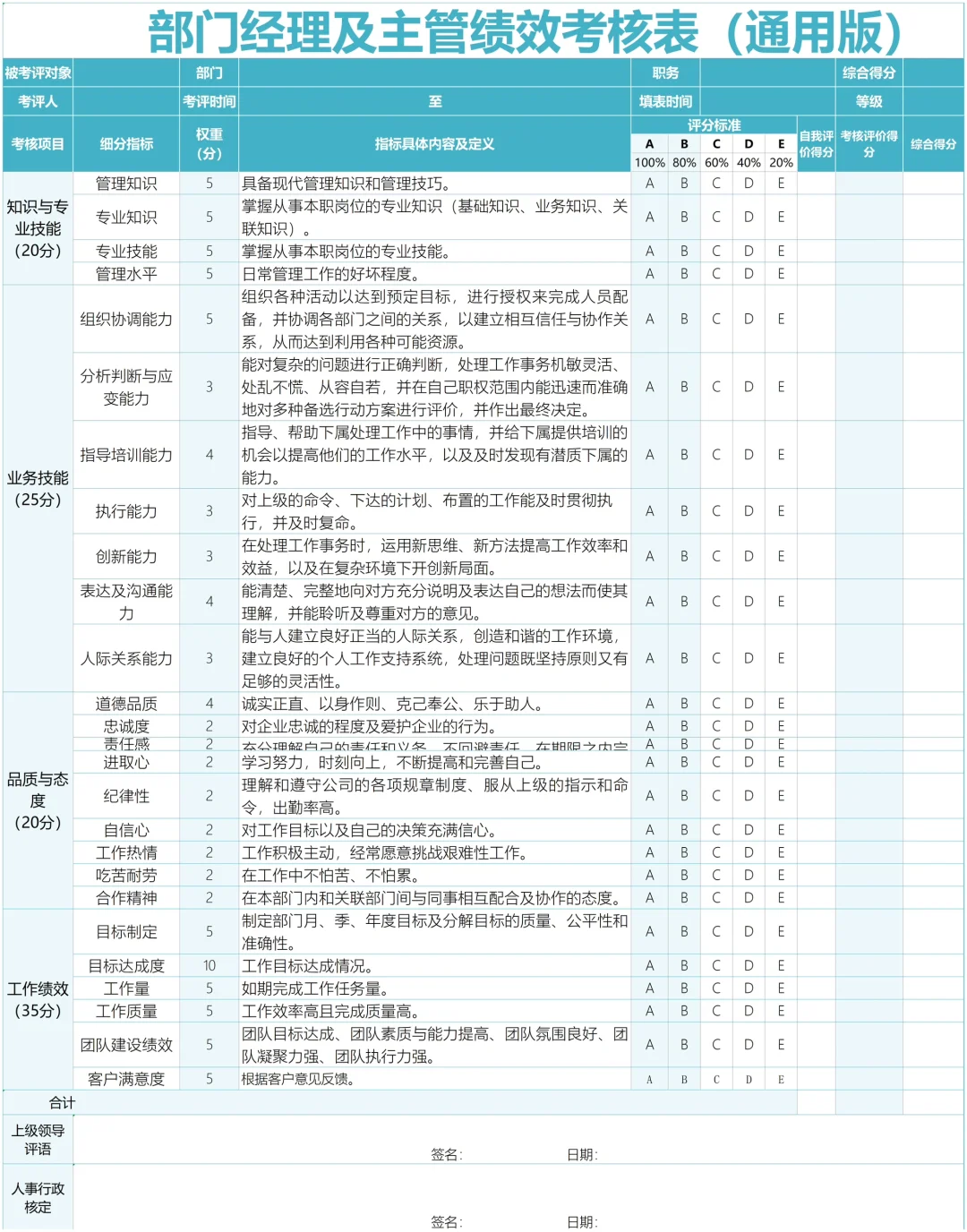Select the 知识与专业技能(20分) category cell
Image resolution: width=967 pixels, height=1232 pixels.
pos(38,228)
